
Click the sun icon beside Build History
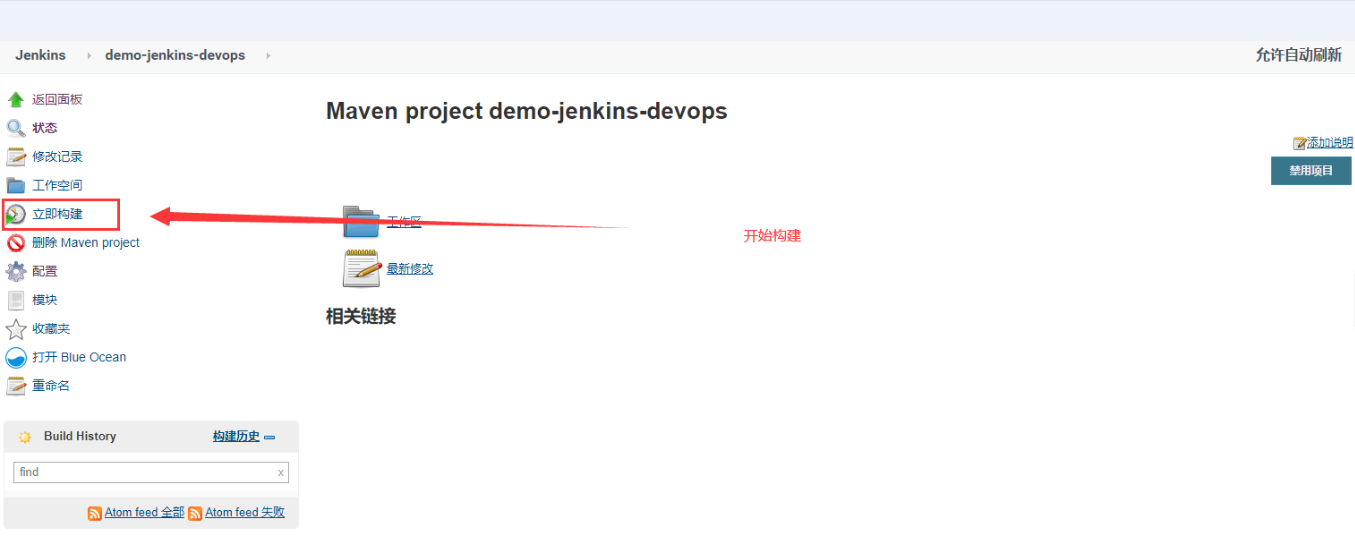25,437
